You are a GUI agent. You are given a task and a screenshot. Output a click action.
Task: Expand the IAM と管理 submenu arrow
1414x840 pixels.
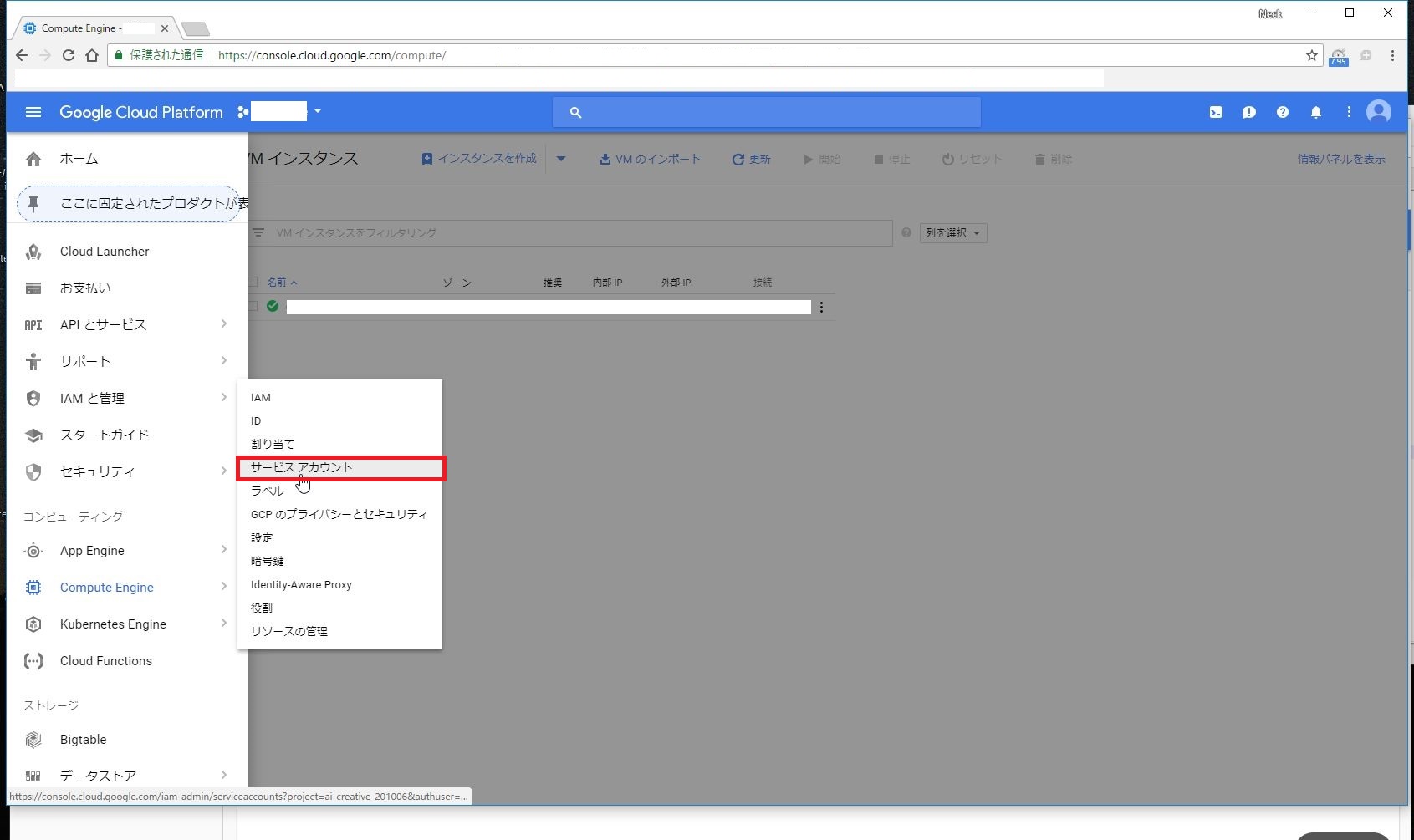pyautogui.click(x=224, y=398)
